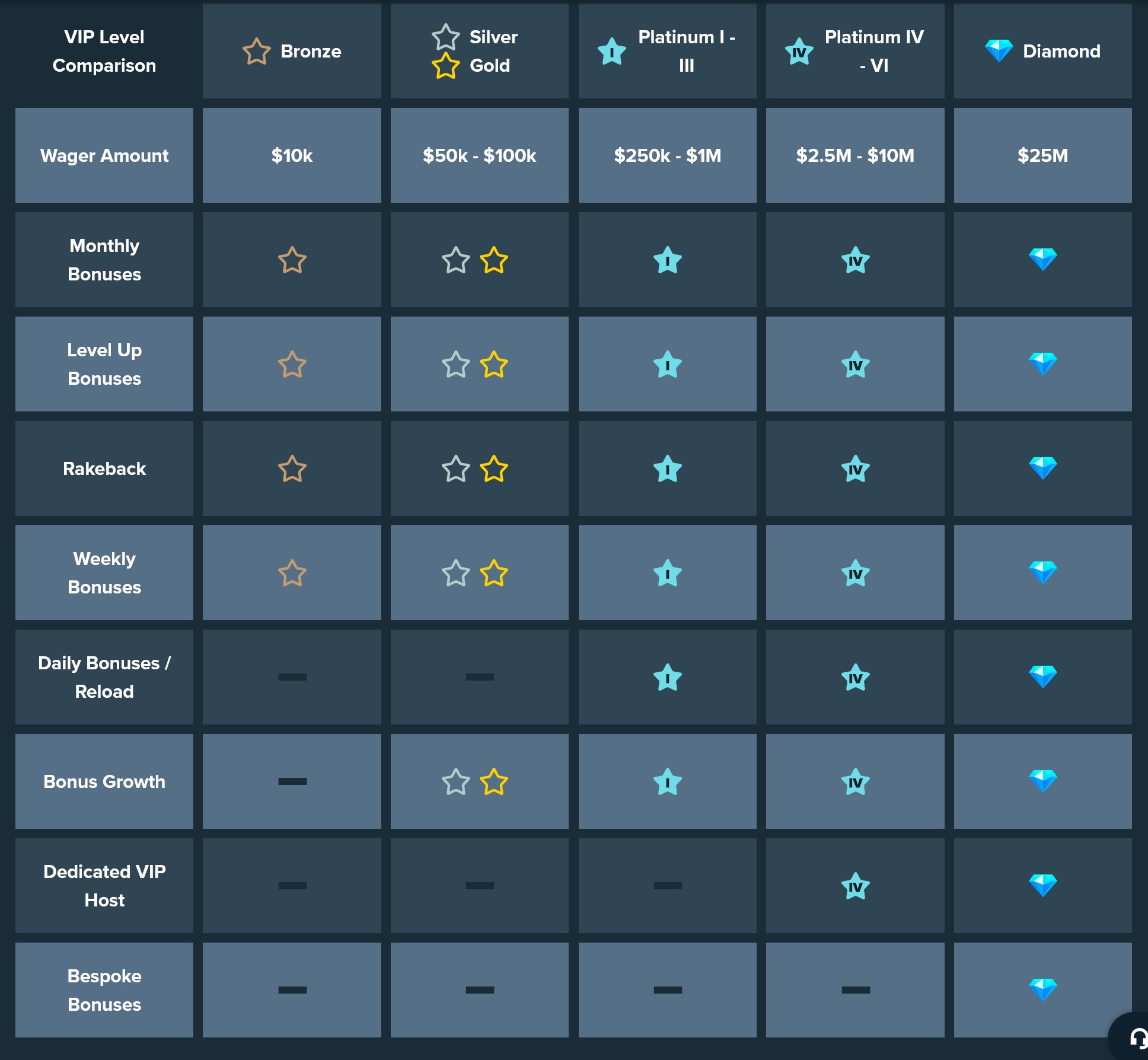Click diamond icon in Daily Bonuses row

click(x=1042, y=676)
